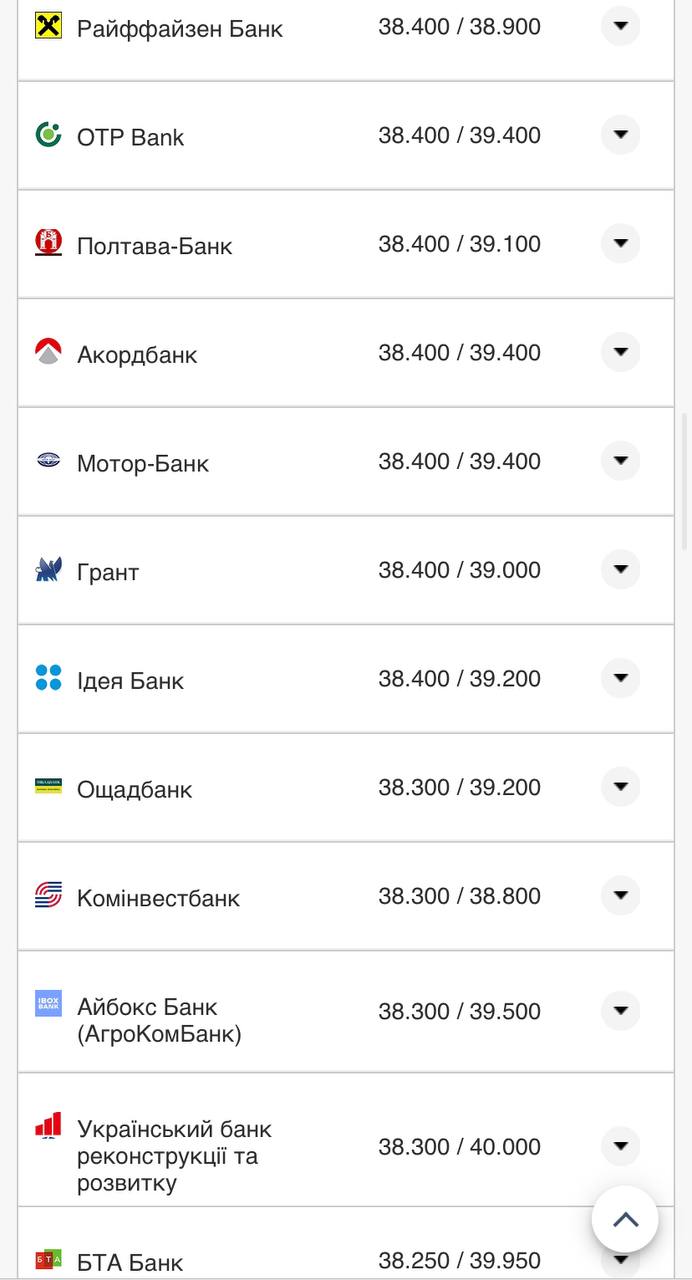Image resolution: width=692 pixels, height=1280 pixels.
Task: Click the Райффайзен Банк logo icon
Action: tap(48, 26)
